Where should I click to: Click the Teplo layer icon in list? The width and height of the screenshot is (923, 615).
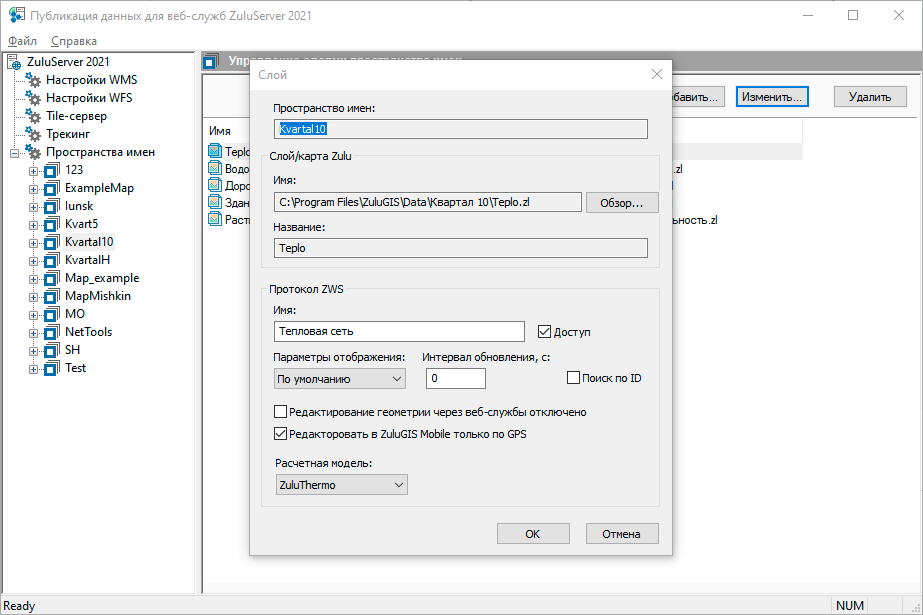215,152
